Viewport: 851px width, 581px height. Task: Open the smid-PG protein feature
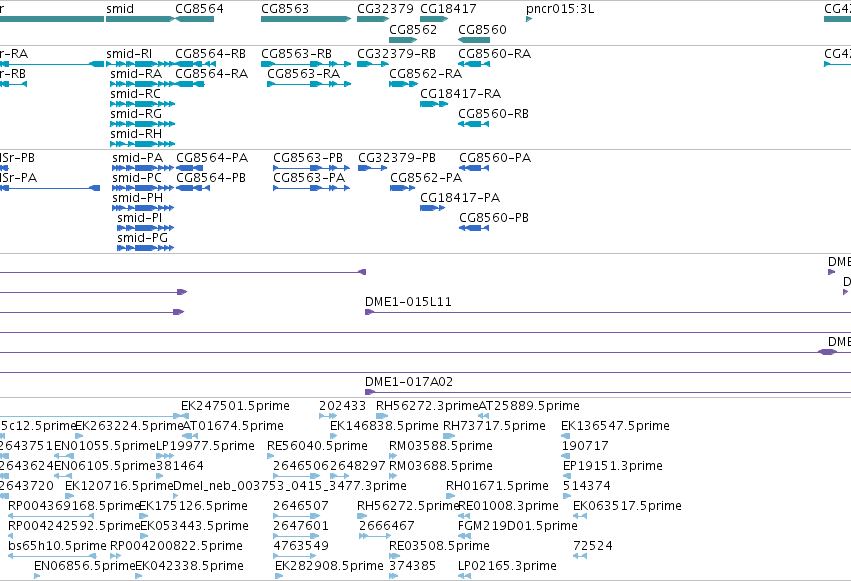(x=145, y=248)
